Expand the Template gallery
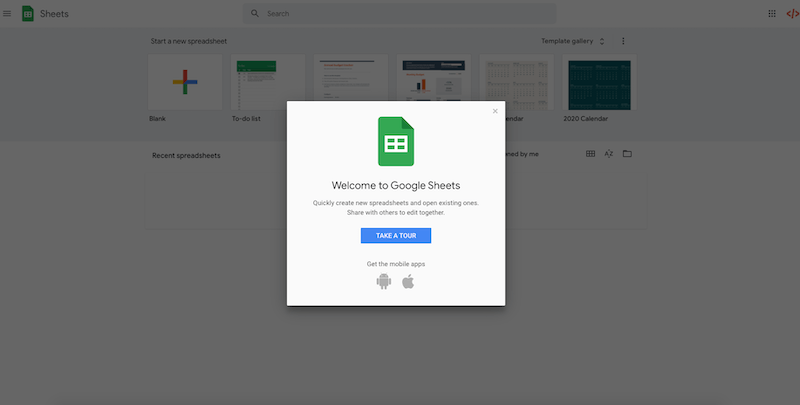 click(573, 41)
